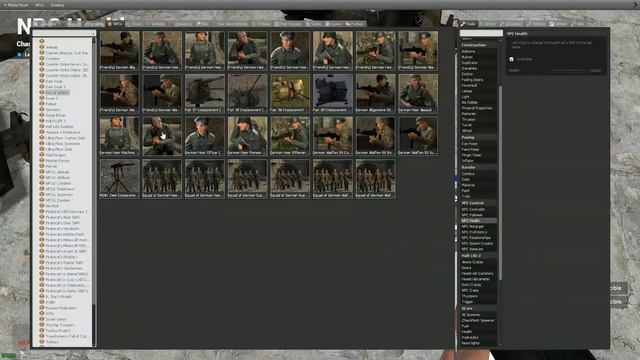Select the Balloons tool
The width and height of the screenshot is (640, 360).
pyautogui.click(x=479, y=51)
